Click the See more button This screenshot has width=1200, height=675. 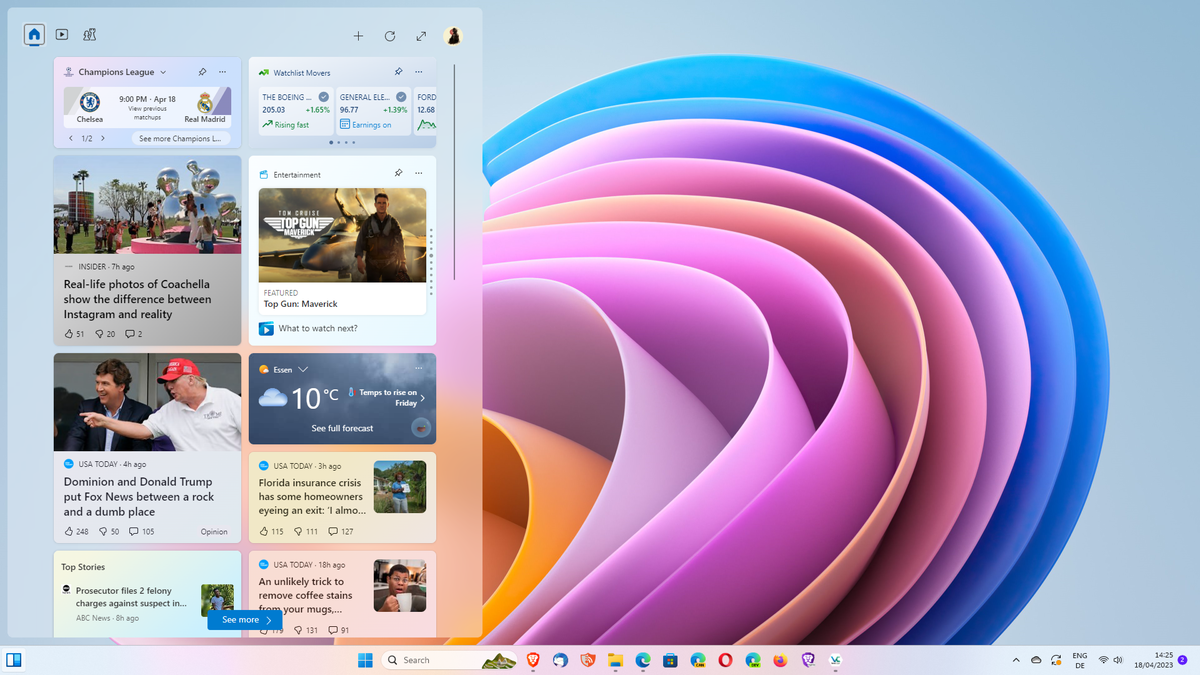(x=245, y=620)
